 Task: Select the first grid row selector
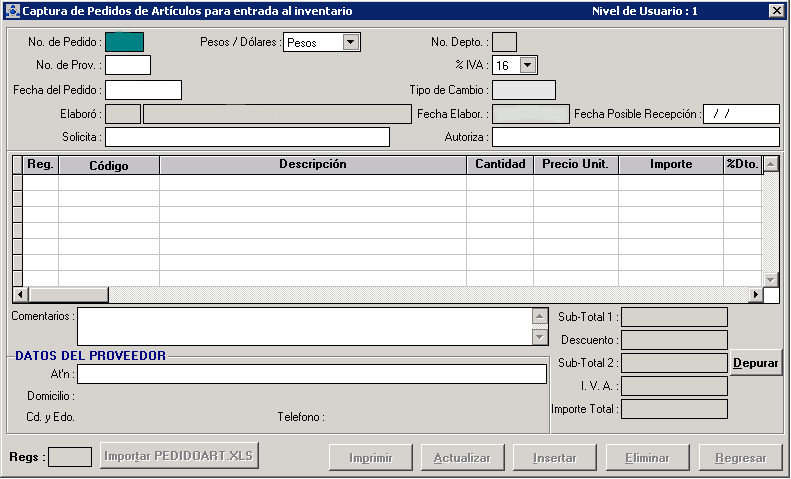(x=17, y=182)
